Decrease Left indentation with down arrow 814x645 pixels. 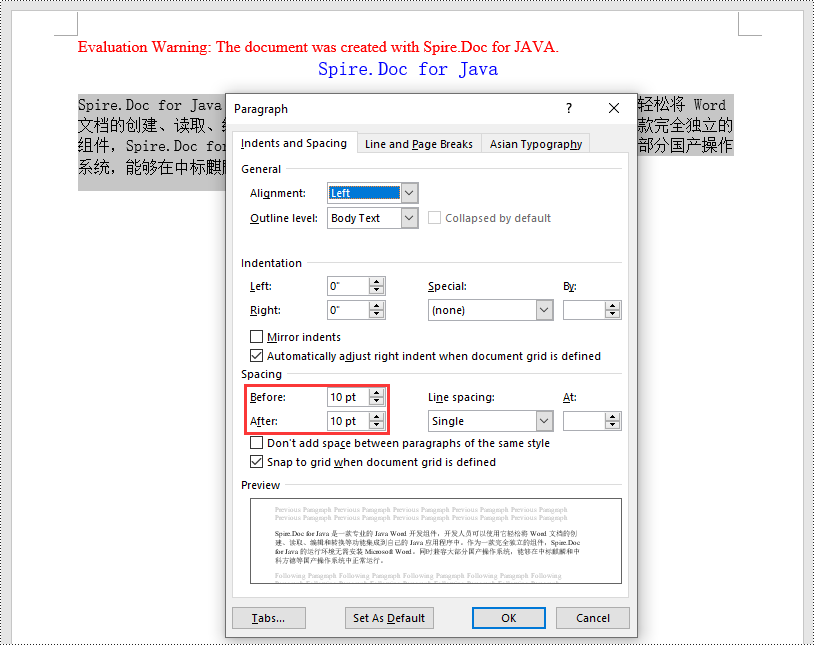coord(376,290)
